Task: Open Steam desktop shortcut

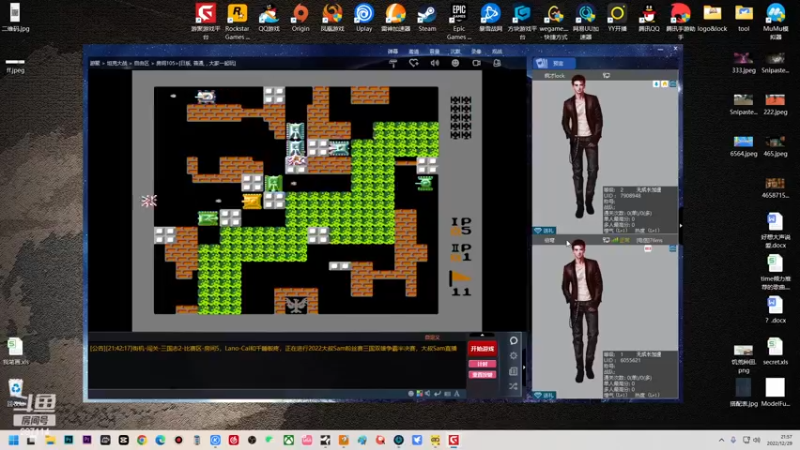Action: (427, 19)
